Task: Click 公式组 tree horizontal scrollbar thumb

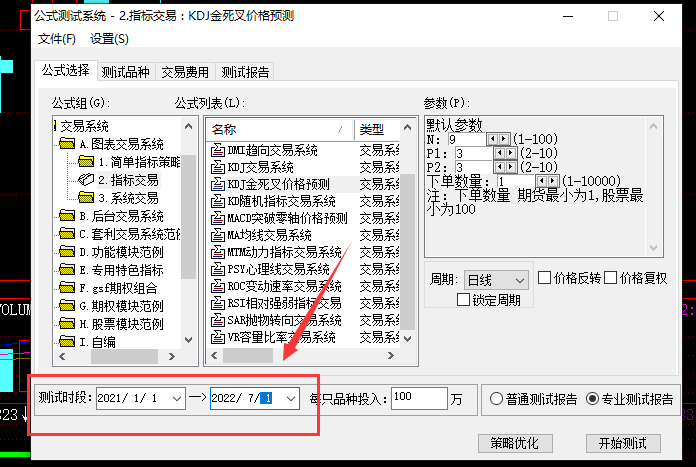Action: click(x=124, y=356)
